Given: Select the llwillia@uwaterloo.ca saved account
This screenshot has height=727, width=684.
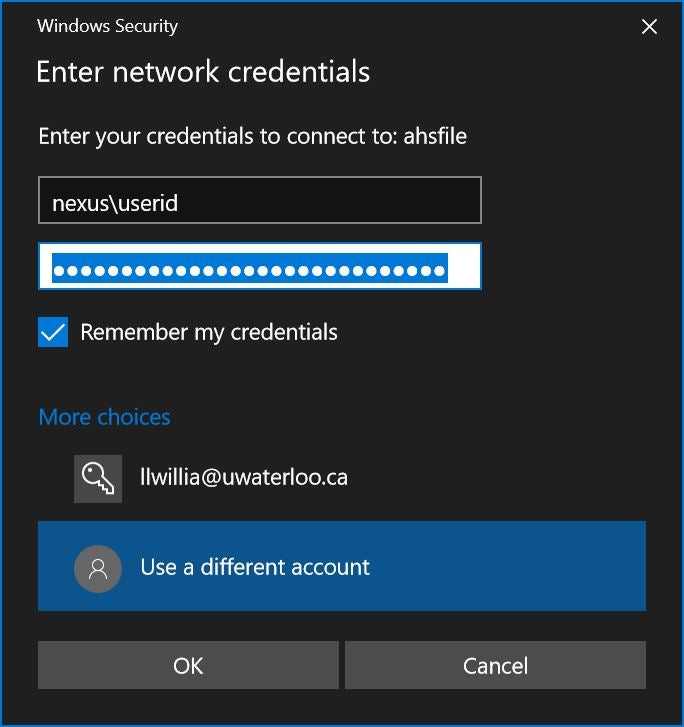Looking at the screenshot, I should click(x=340, y=478).
